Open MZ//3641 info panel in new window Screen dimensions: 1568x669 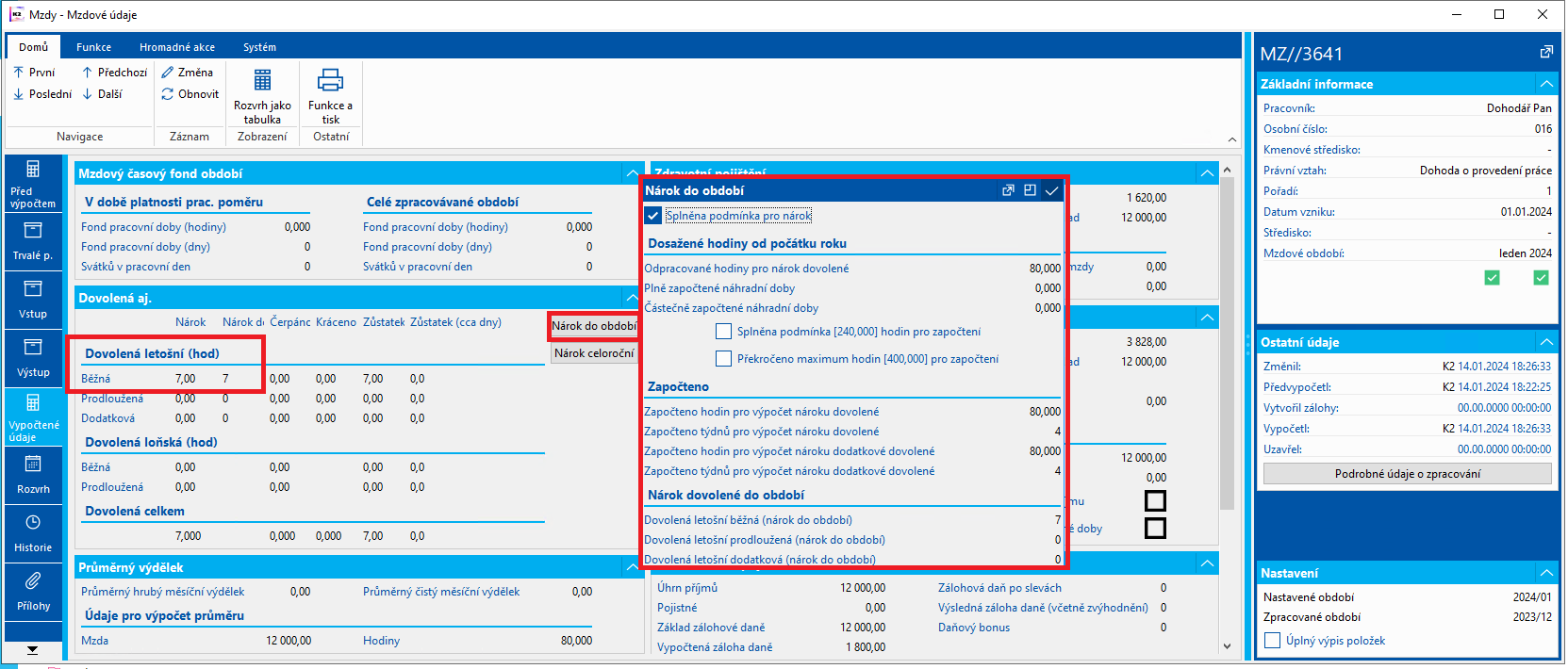pyautogui.click(x=1546, y=53)
